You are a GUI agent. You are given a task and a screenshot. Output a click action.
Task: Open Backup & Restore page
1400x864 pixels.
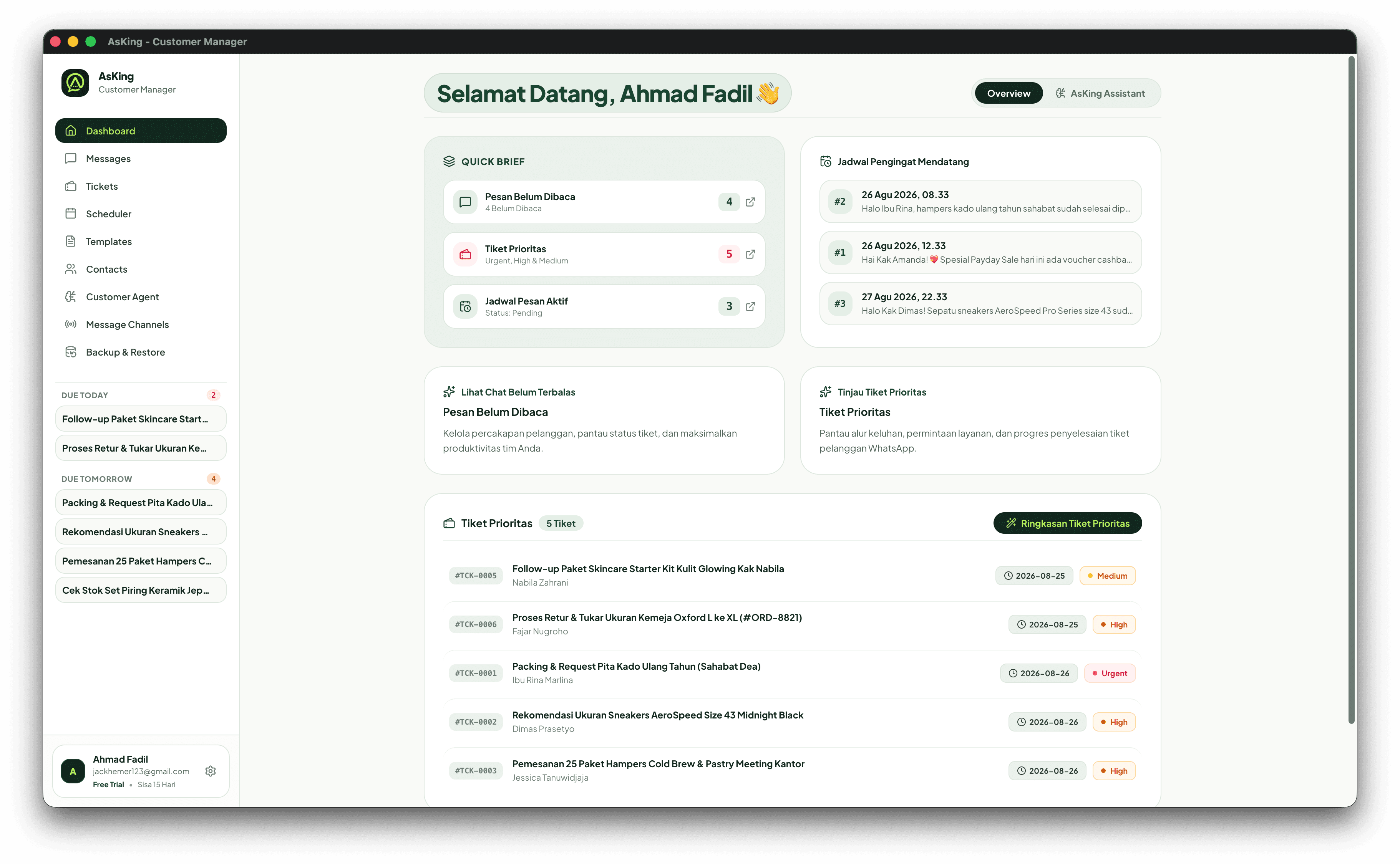pos(141,352)
